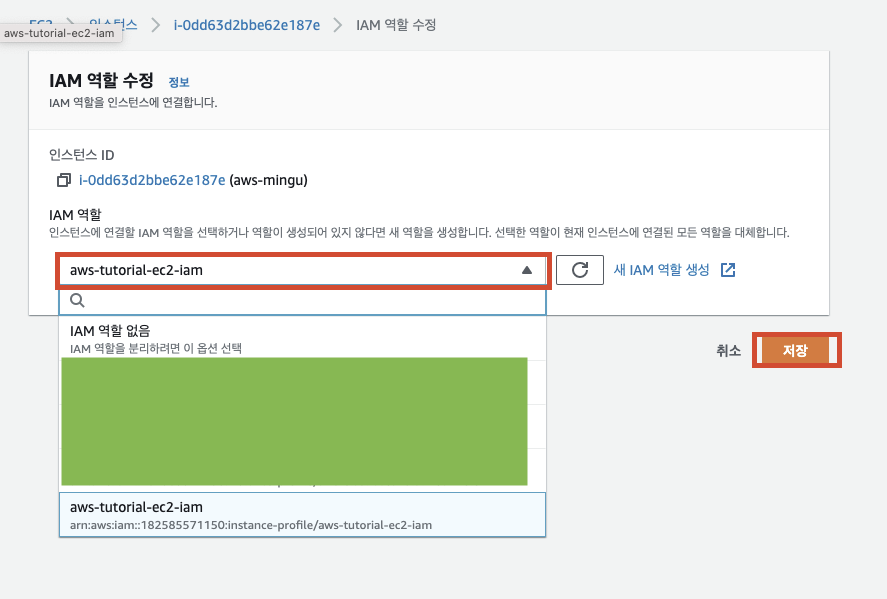Click the 저장 button
Viewport: 887px width, 599px height.
pyautogui.click(x=796, y=350)
